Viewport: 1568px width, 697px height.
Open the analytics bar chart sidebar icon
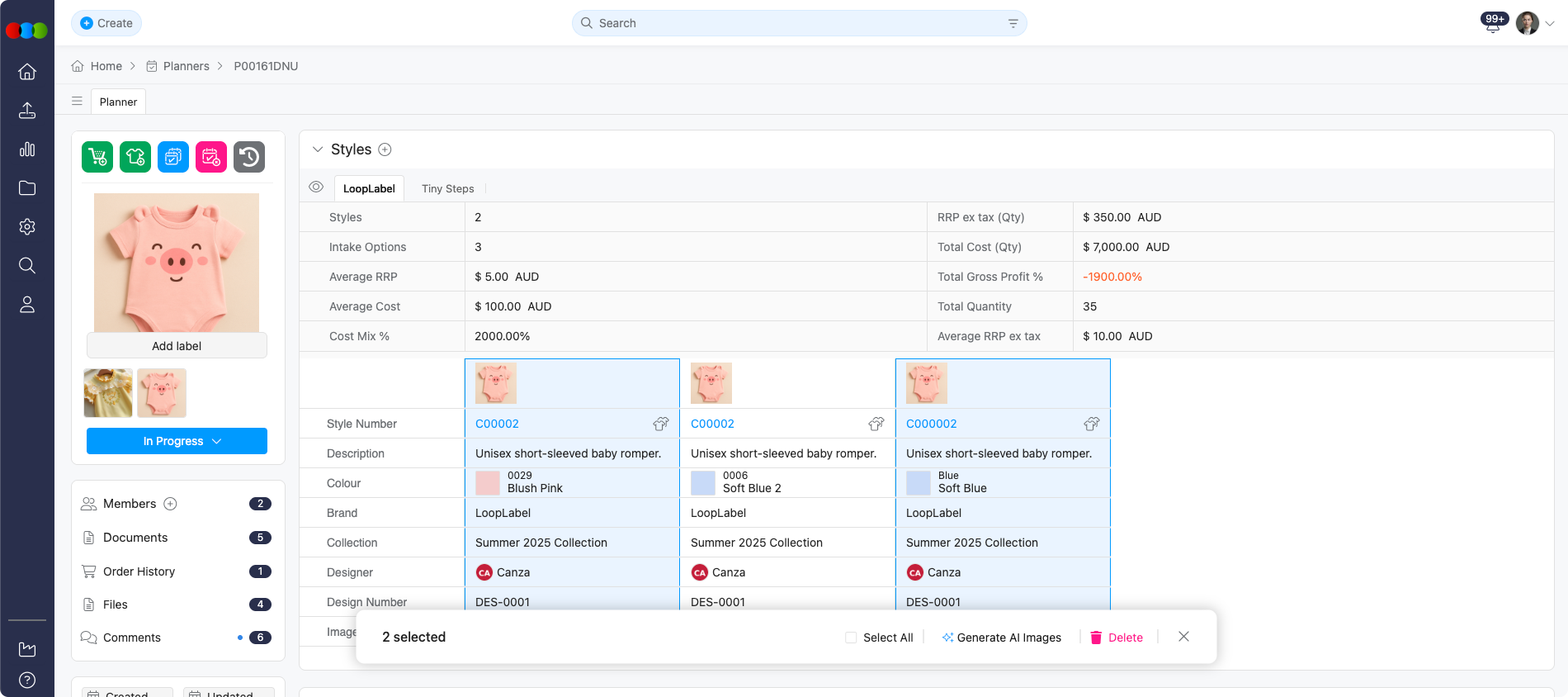pyautogui.click(x=27, y=149)
